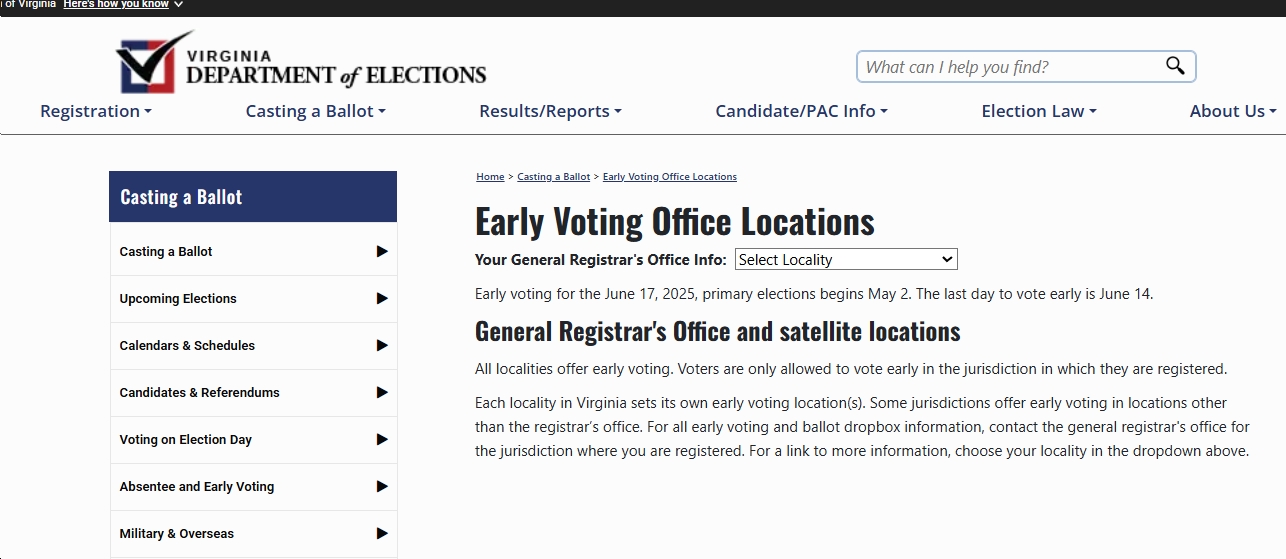Click the magnifying glass search icon
1286x559 pixels.
click(1175, 66)
